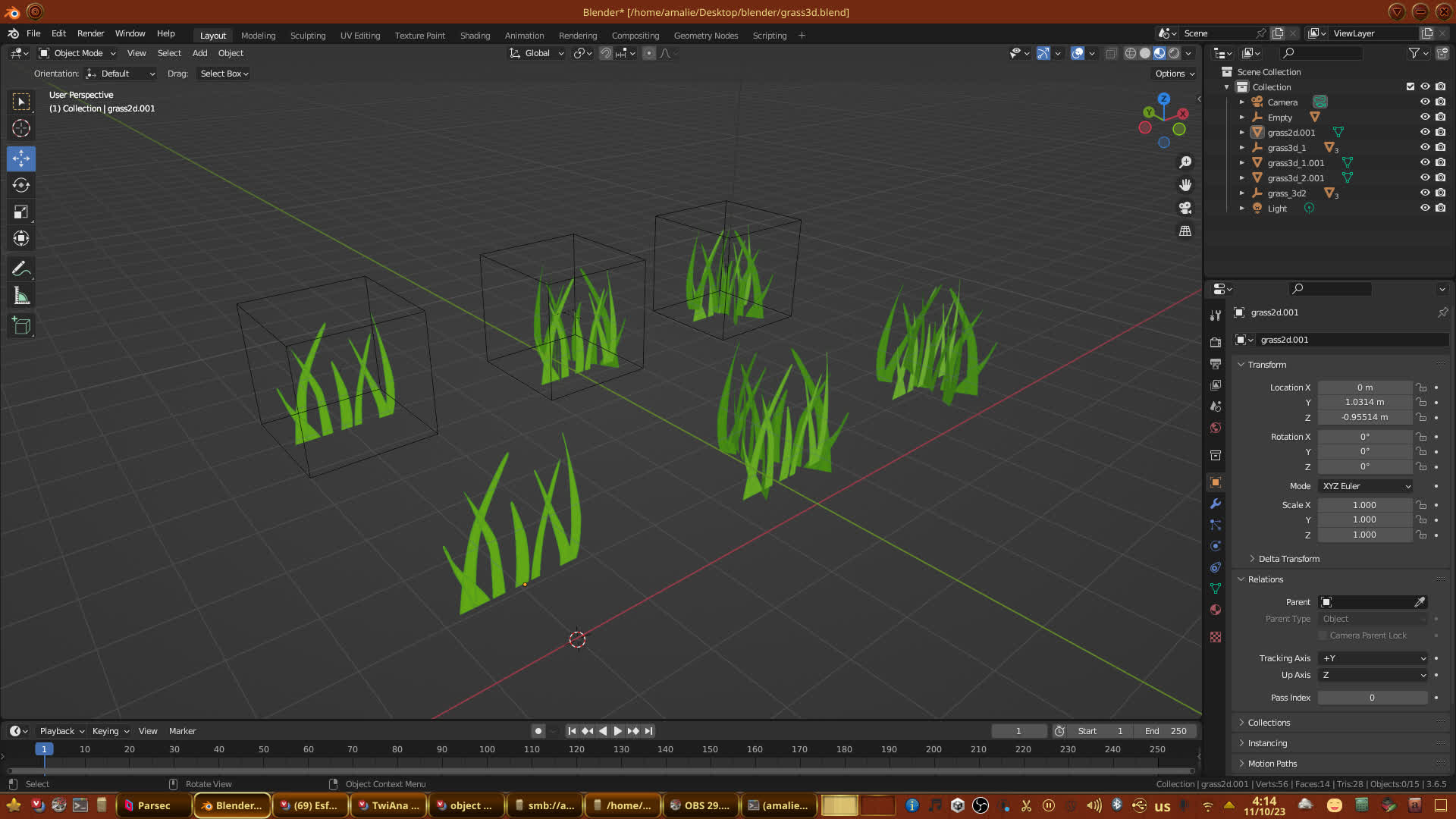This screenshot has height=819, width=1456.
Task: Toggle camera view in viewport
Action: coord(1185,208)
